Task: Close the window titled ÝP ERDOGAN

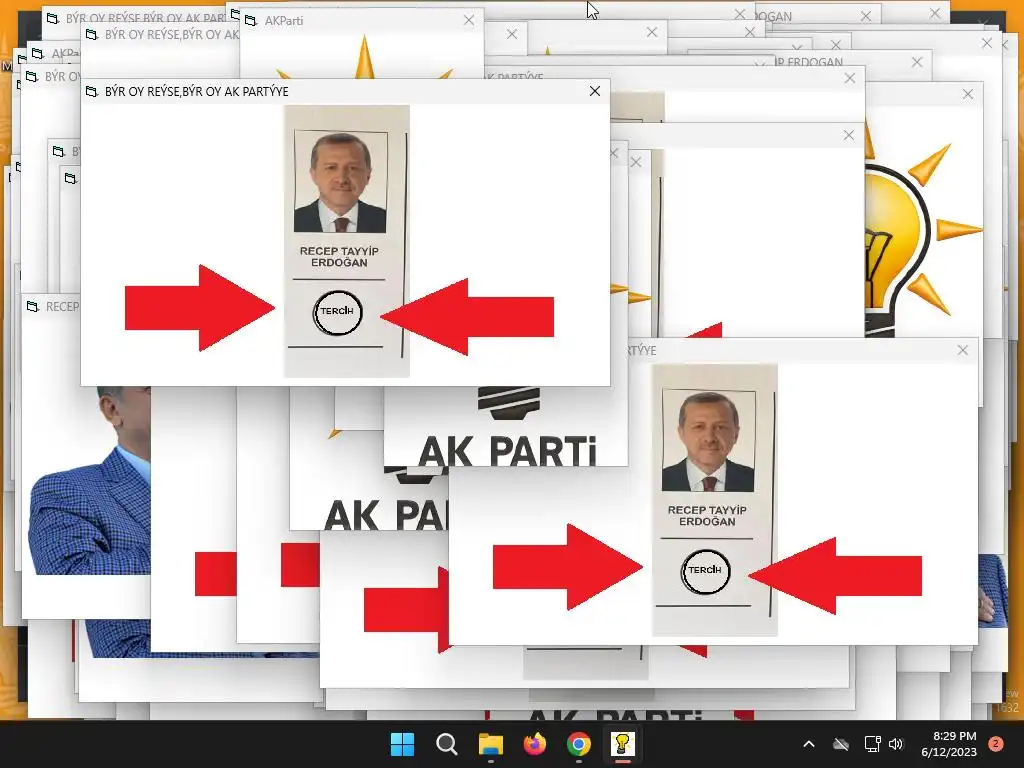Action: click(x=917, y=62)
